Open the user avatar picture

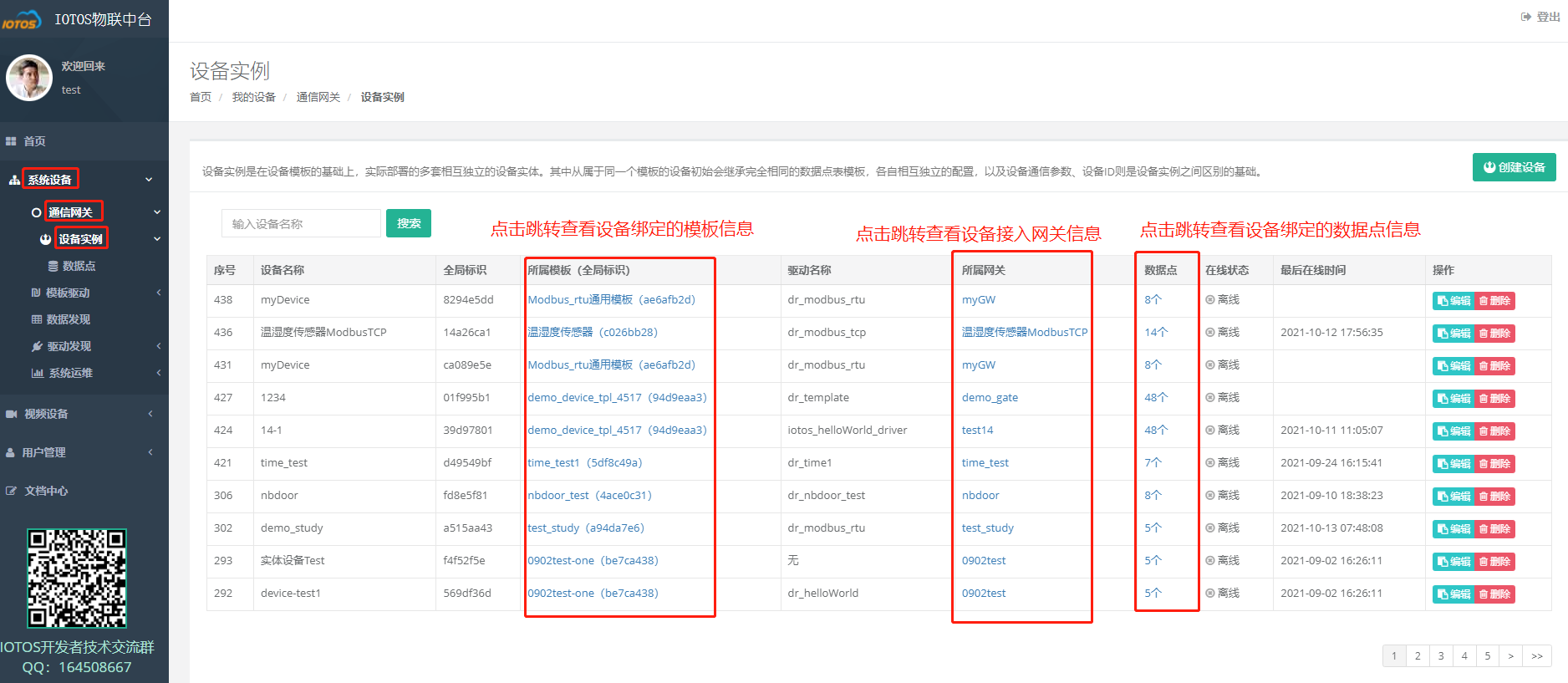(x=29, y=78)
